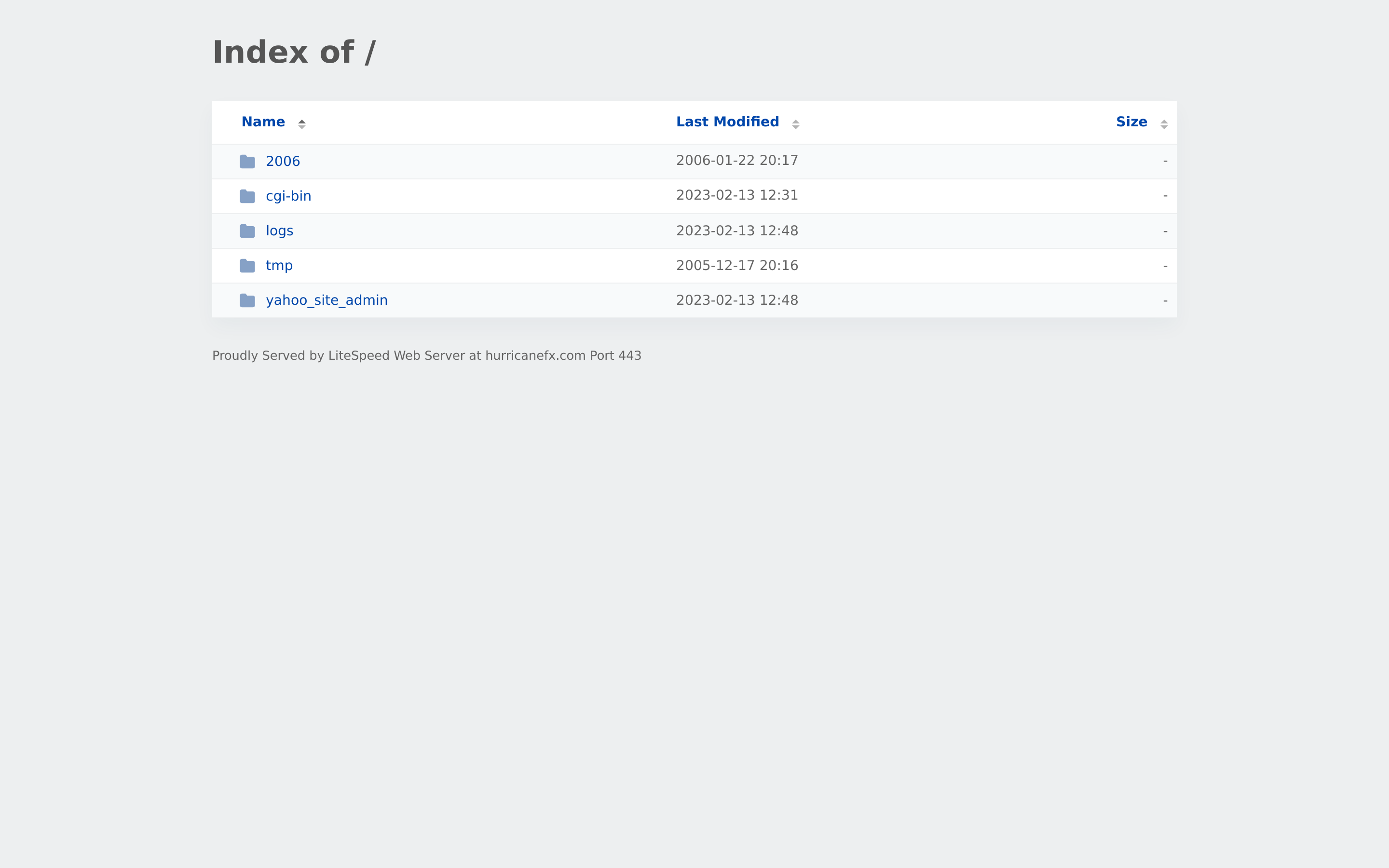Sort the listing by Name header

pyautogui.click(x=263, y=122)
